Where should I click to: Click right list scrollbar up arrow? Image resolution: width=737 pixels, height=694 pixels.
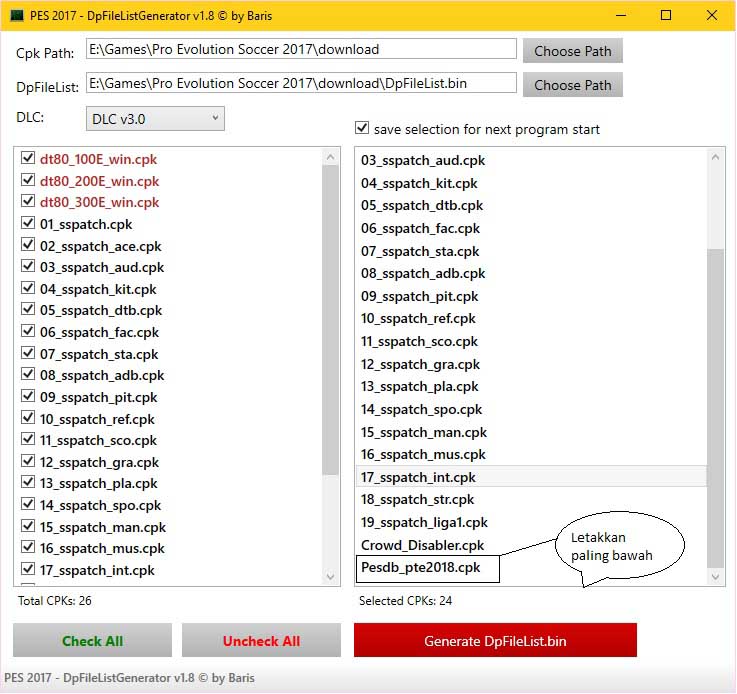pyautogui.click(x=715, y=157)
